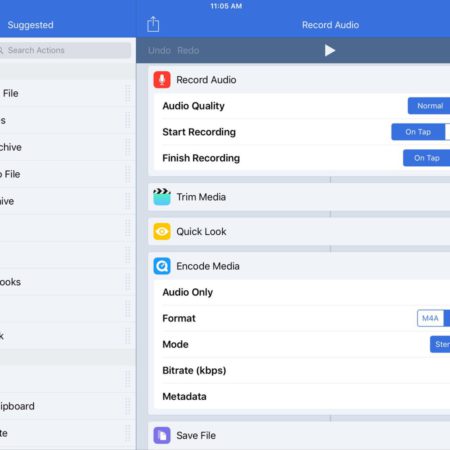Run the workflow with play button
The width and height of the screenshot is (450, 450).
(x=330, y=50)
